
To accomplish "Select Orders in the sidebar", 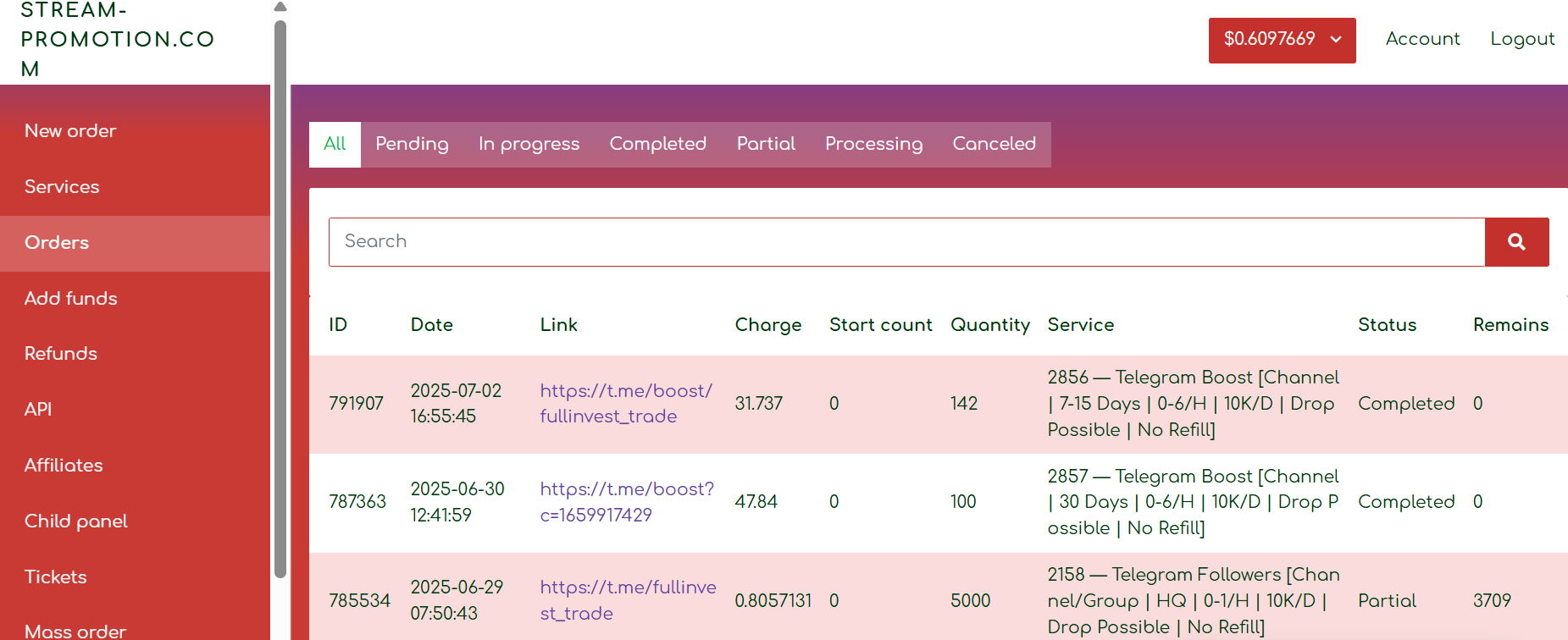I will point(136,243).
